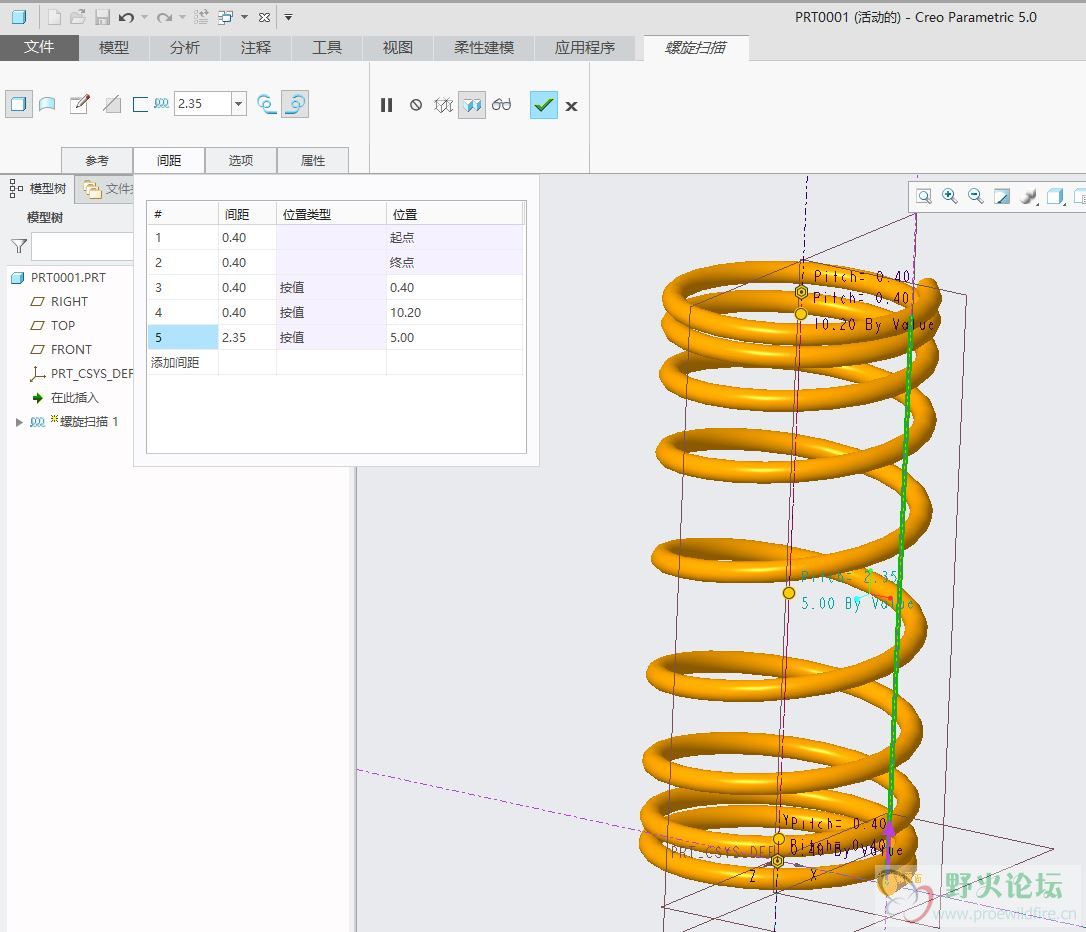Click the No preview icon
This screenshot has height=932, width=1086.
point(416,105)
